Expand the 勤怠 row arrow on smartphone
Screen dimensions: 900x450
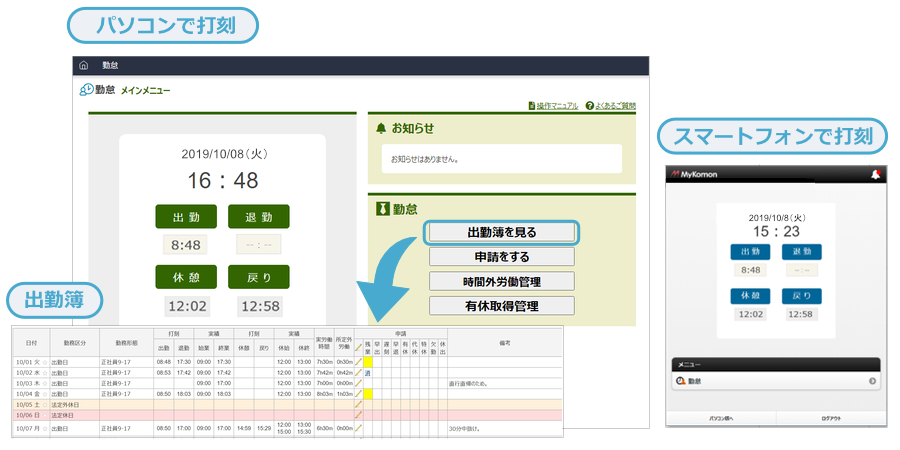point(872,381)
